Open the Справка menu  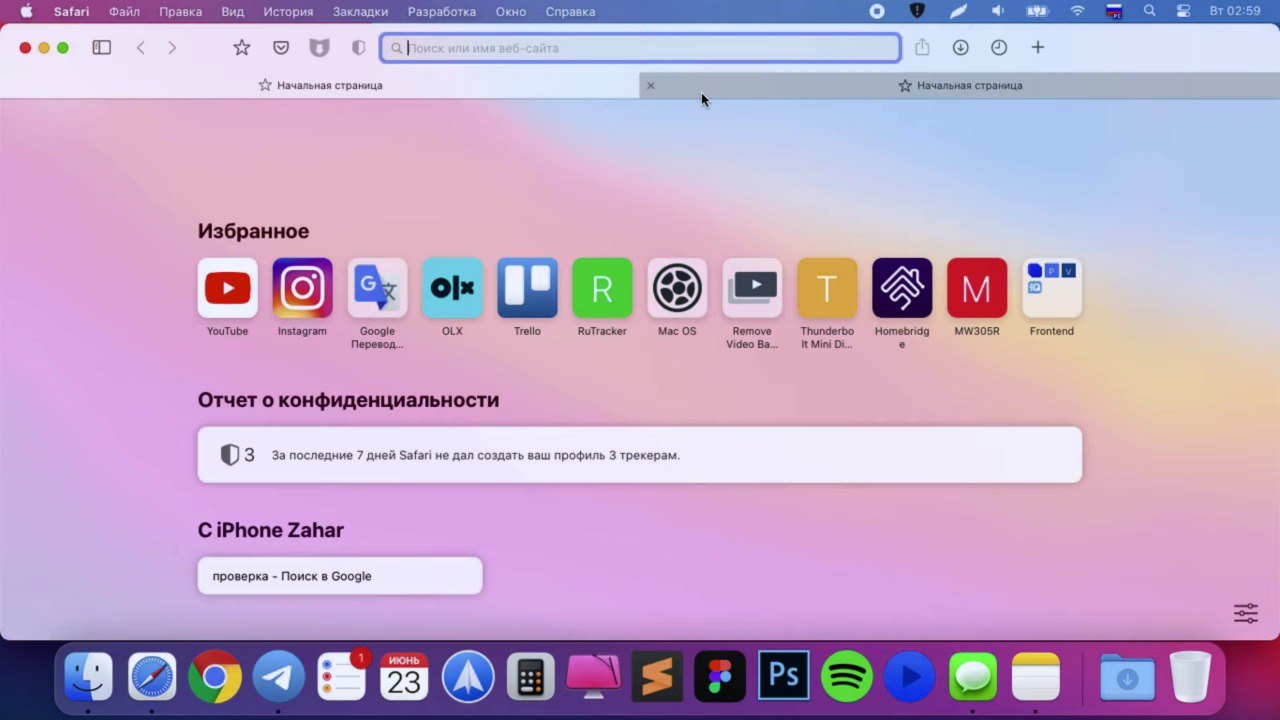(570, 12)
